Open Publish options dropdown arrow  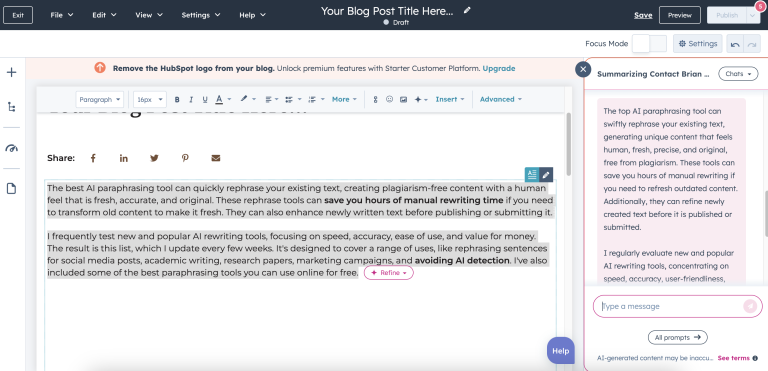[x=753, y=15]
